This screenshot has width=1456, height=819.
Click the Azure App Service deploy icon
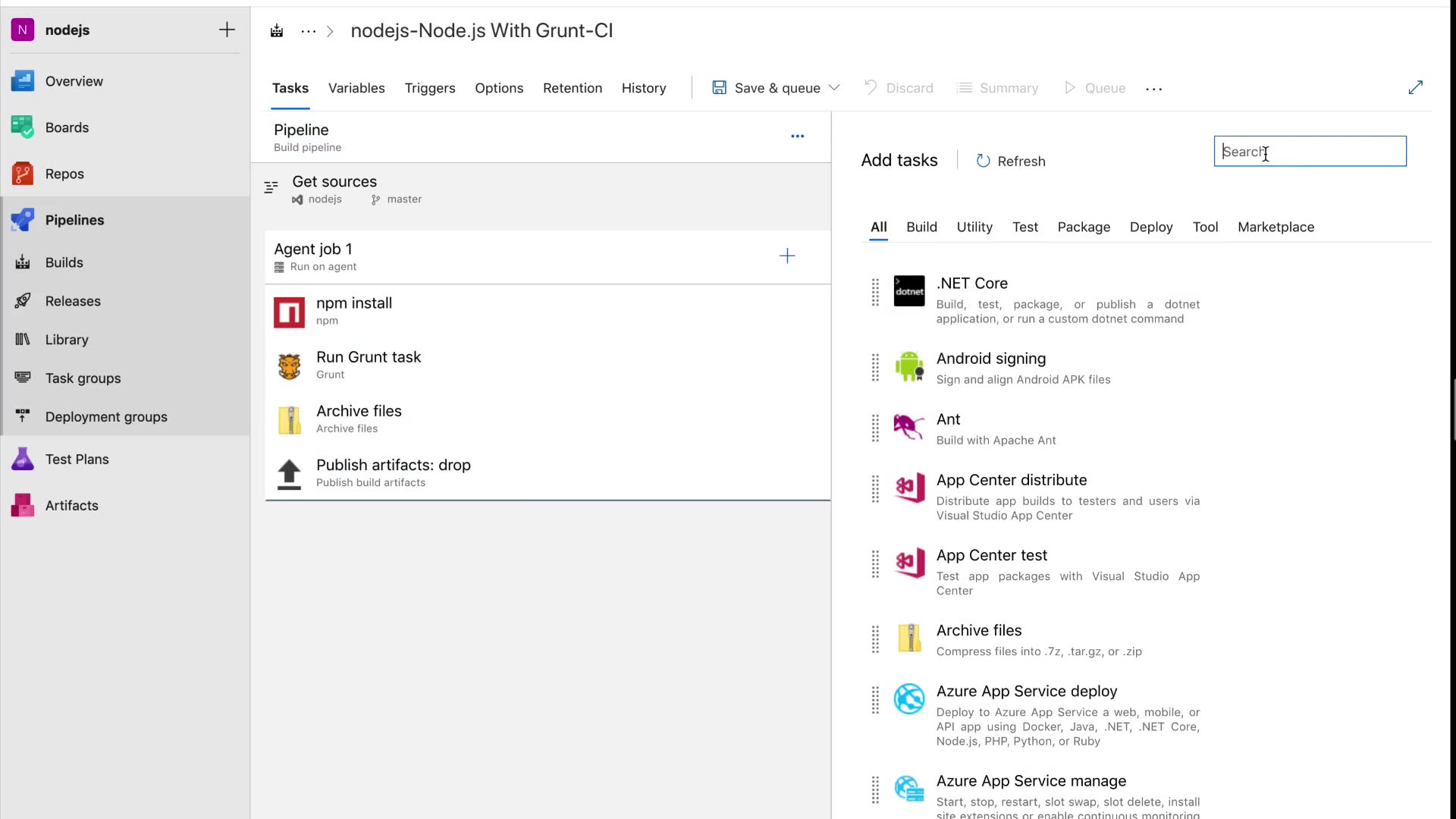pyautogui.click(x=908, y=699)
